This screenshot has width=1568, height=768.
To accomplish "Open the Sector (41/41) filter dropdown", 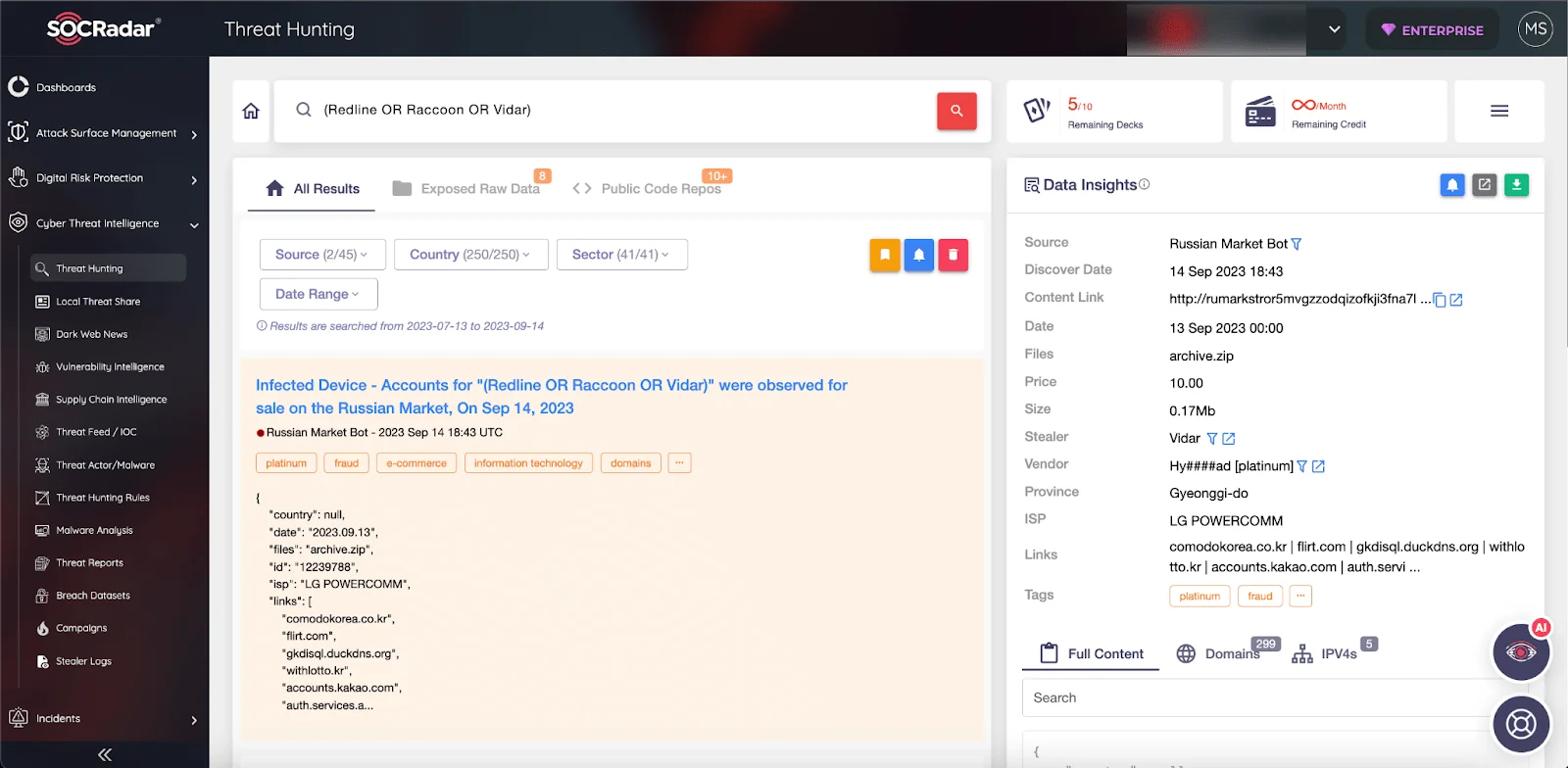I will (621, 255).
